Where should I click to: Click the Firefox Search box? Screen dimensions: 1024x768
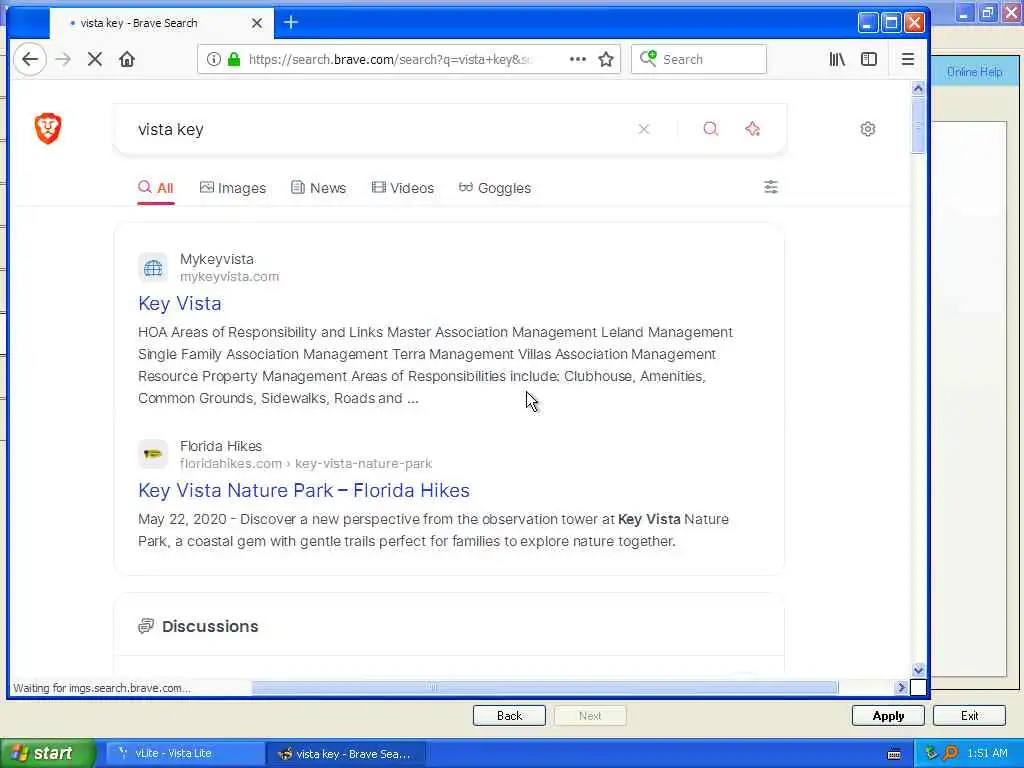[x=699, y=59]
